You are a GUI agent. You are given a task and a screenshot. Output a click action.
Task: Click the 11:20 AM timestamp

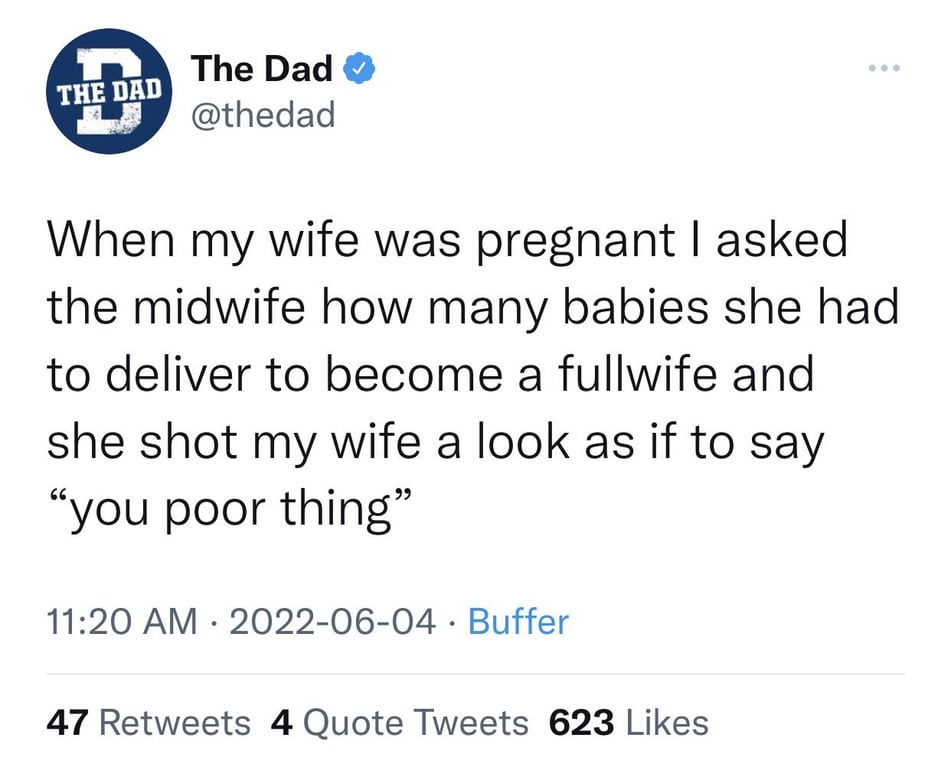click(122, 621)
